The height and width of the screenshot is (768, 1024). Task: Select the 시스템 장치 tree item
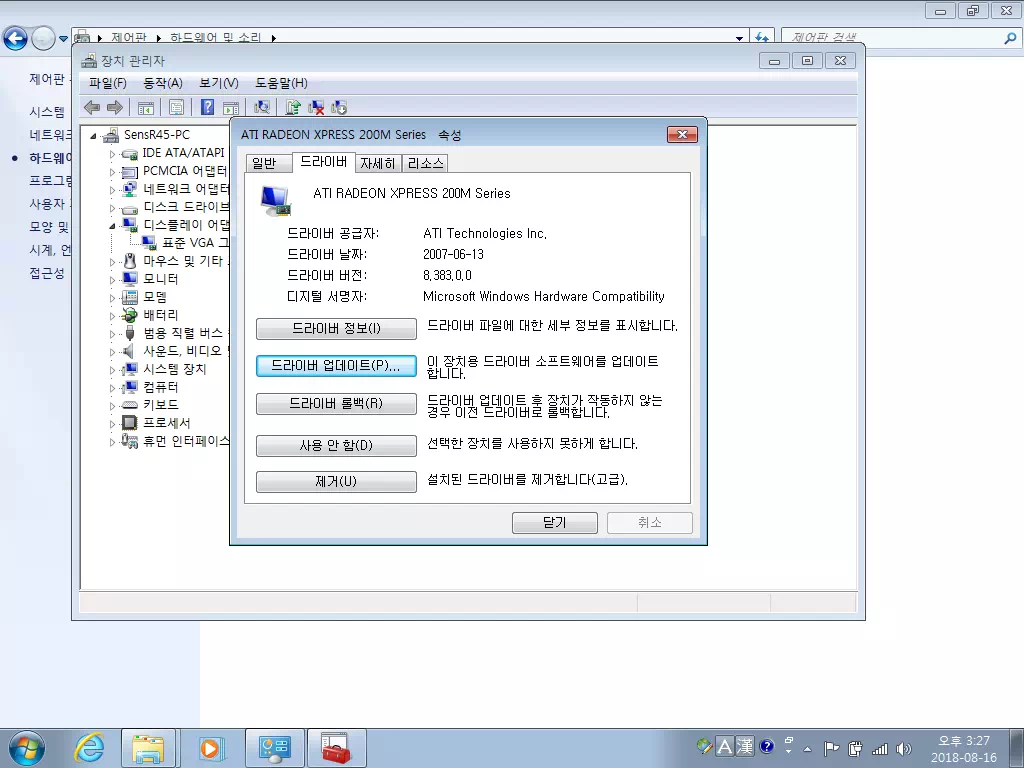coord(174,369)
